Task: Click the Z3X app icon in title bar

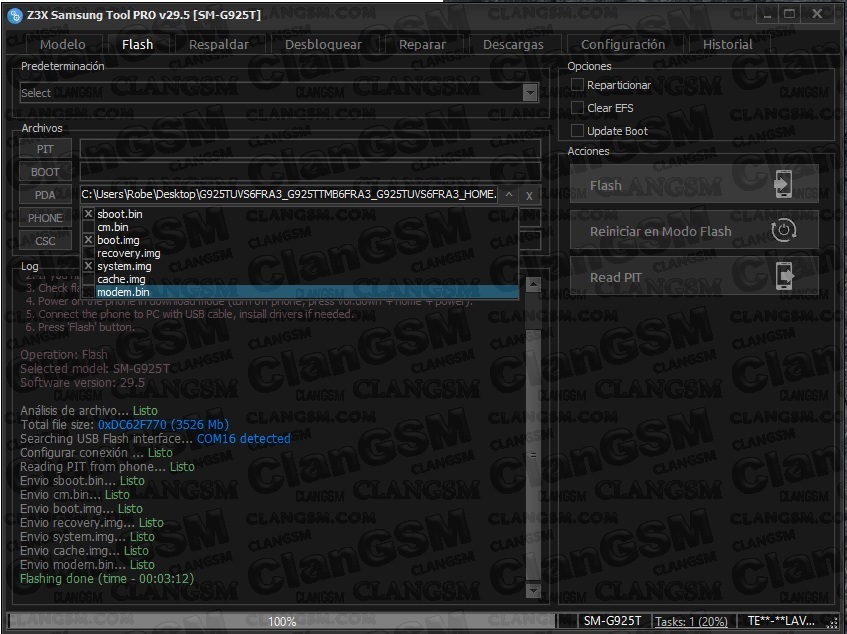Action: [14, 15]
